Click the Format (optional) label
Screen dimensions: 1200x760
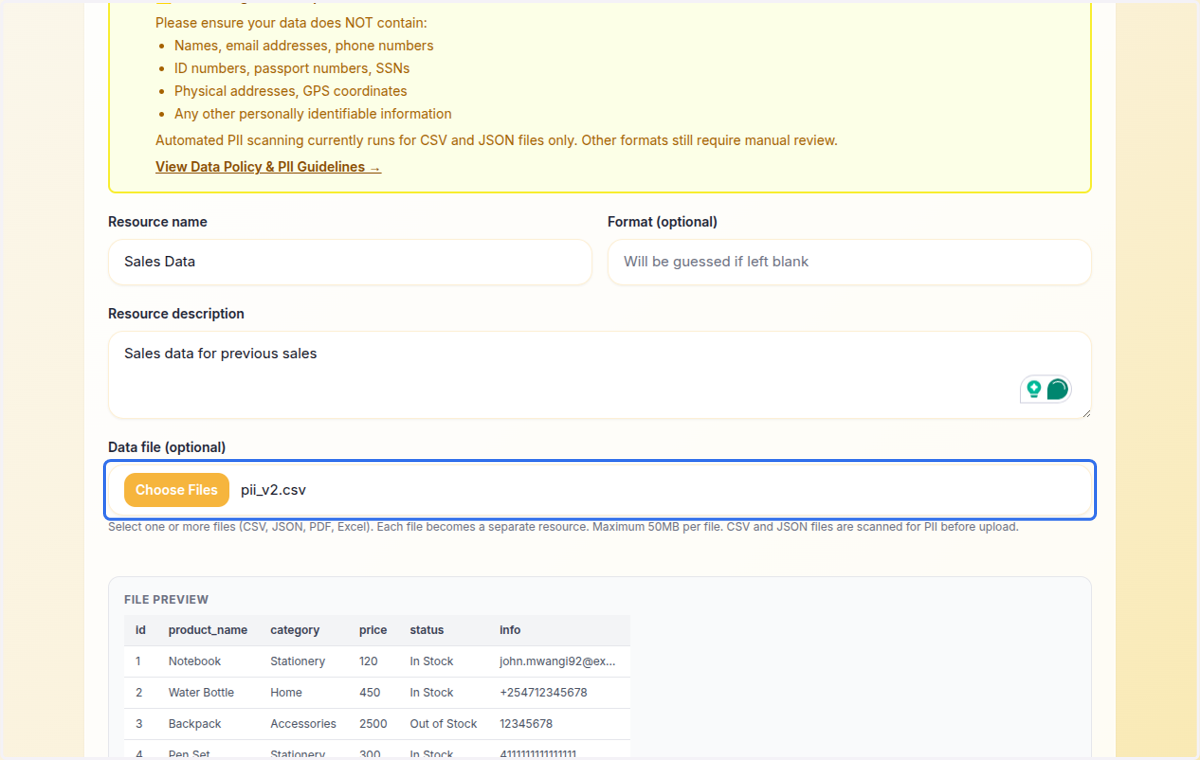coord(663,222)
